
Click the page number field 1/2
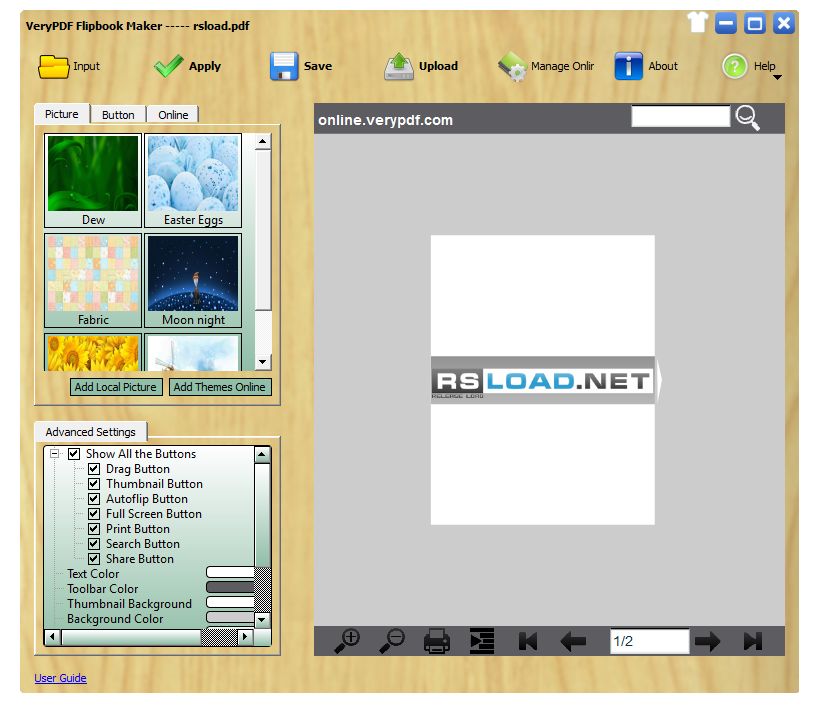[x=650, y=641]
